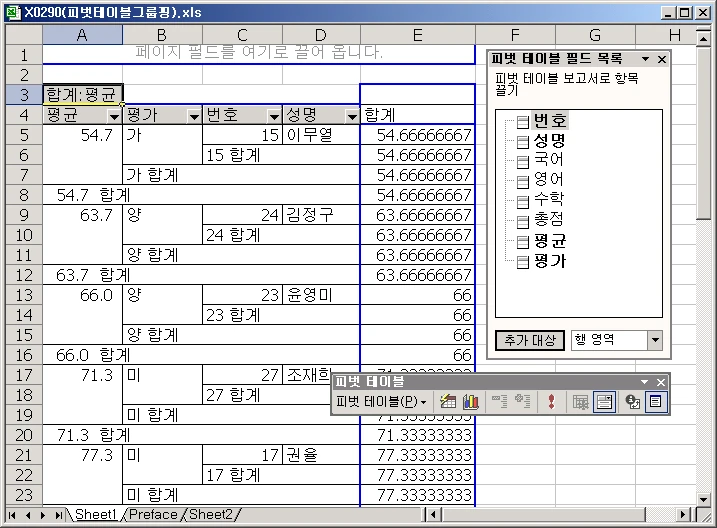Switch to the Preface sheet tab
717x528 pixels.
[x=153, y=515]
